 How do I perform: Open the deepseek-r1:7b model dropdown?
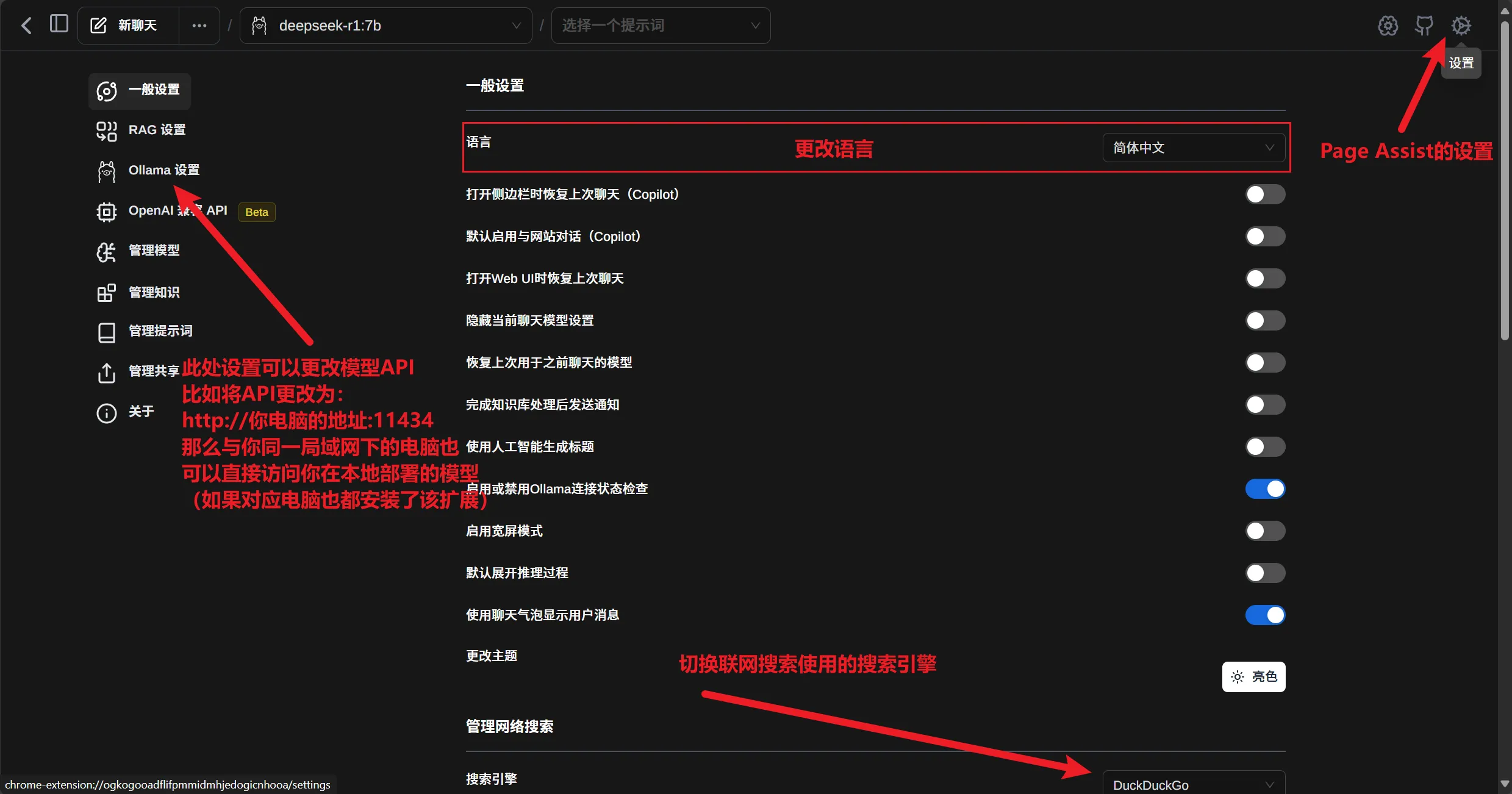tap(385, 26)
